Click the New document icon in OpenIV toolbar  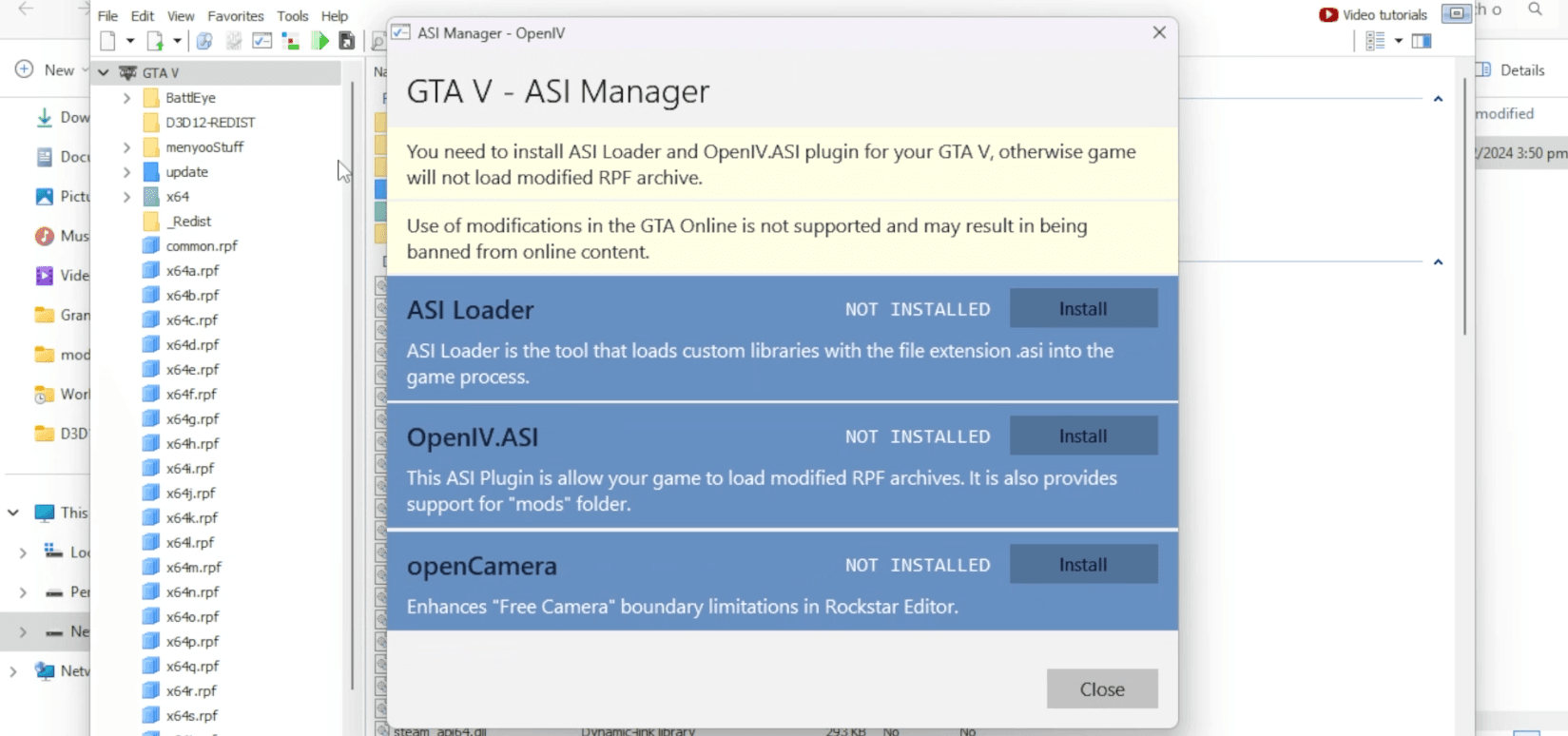(107, 41)
